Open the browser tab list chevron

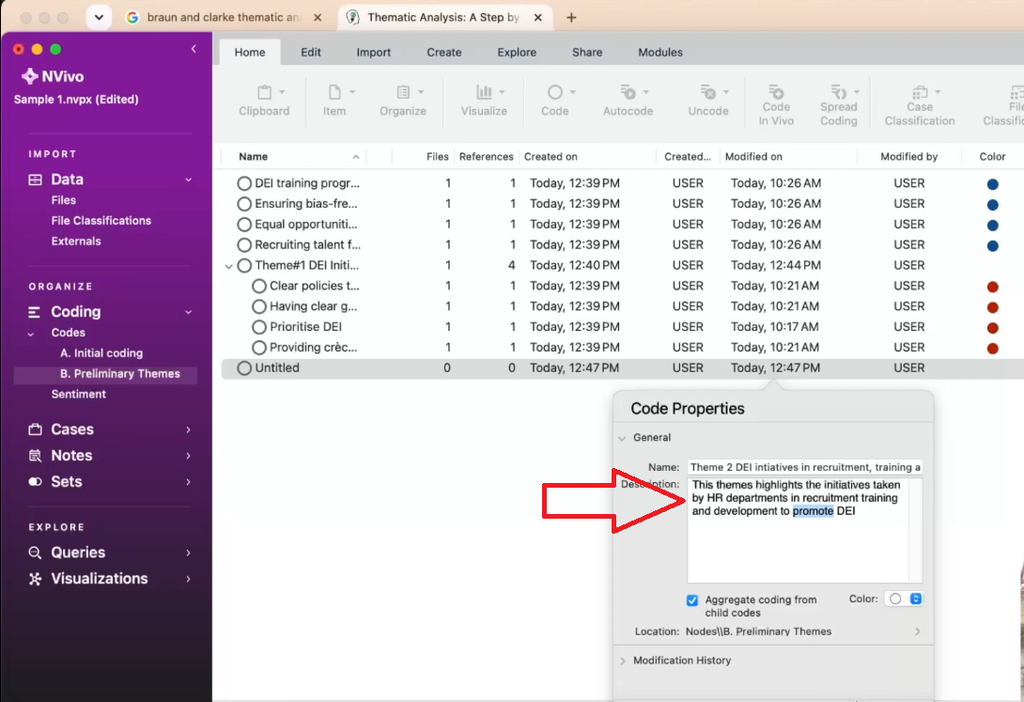point(99,18)
